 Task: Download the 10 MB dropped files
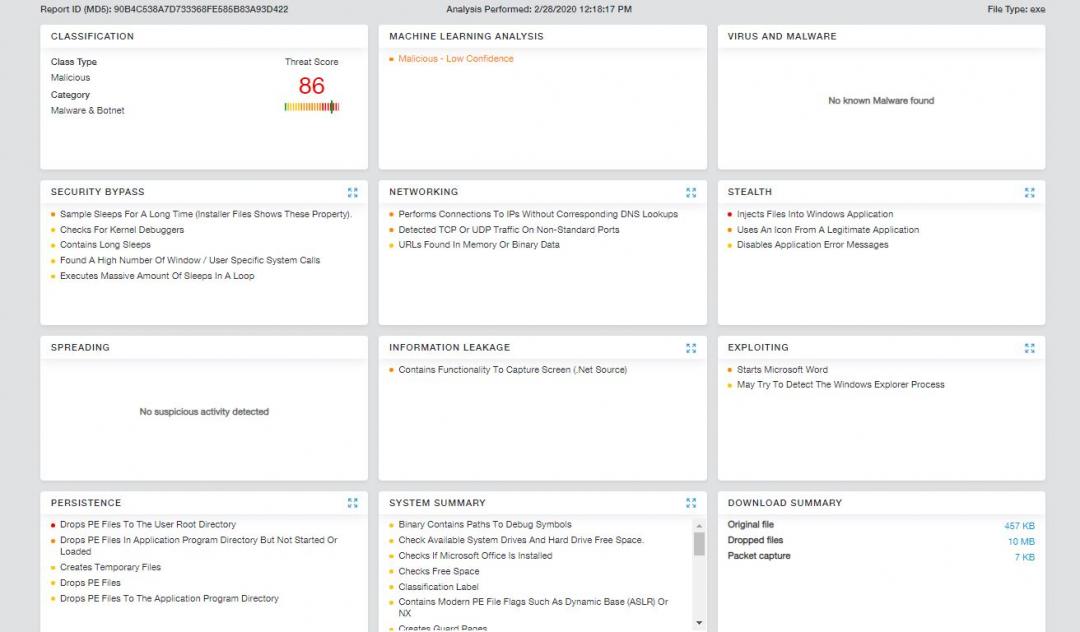pos(1021,541)
